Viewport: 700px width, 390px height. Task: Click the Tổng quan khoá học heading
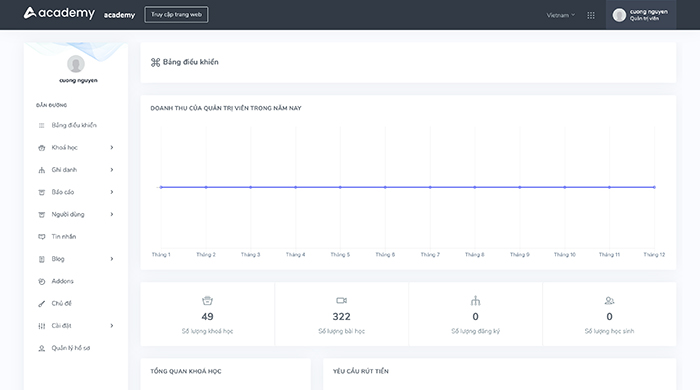click(186, 371)
